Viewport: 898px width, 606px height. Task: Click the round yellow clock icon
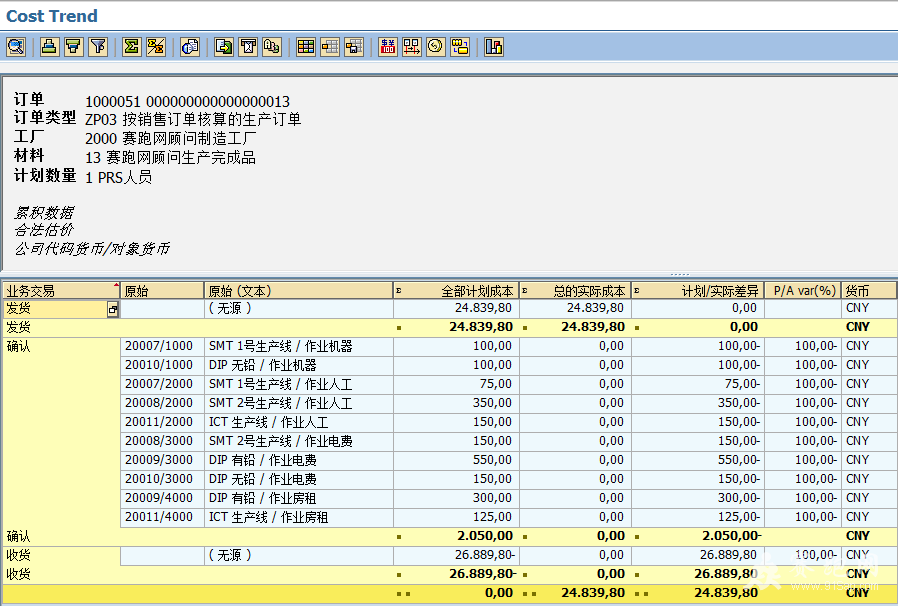click(436, 47)
